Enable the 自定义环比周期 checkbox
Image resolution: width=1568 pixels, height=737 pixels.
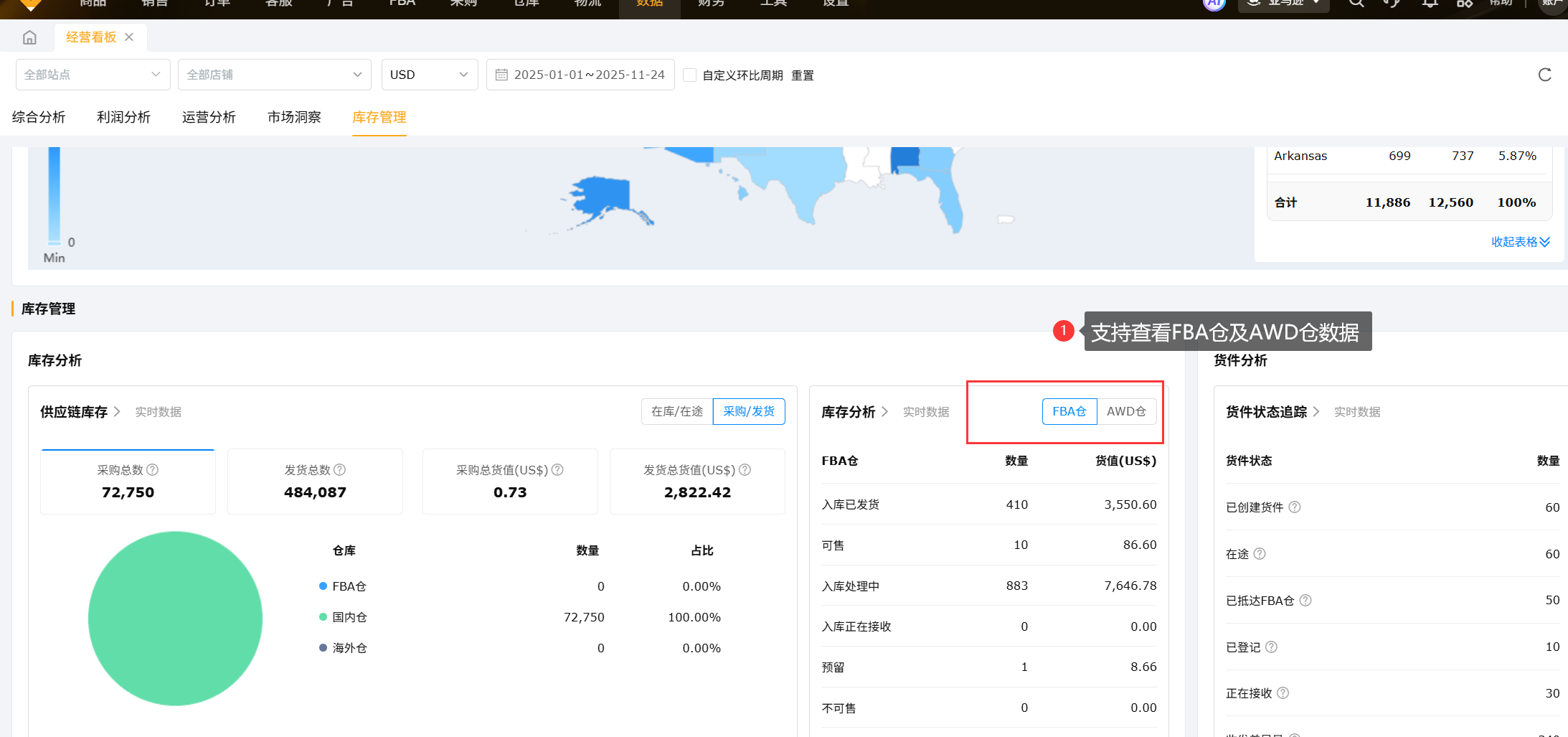coord(690,75)
